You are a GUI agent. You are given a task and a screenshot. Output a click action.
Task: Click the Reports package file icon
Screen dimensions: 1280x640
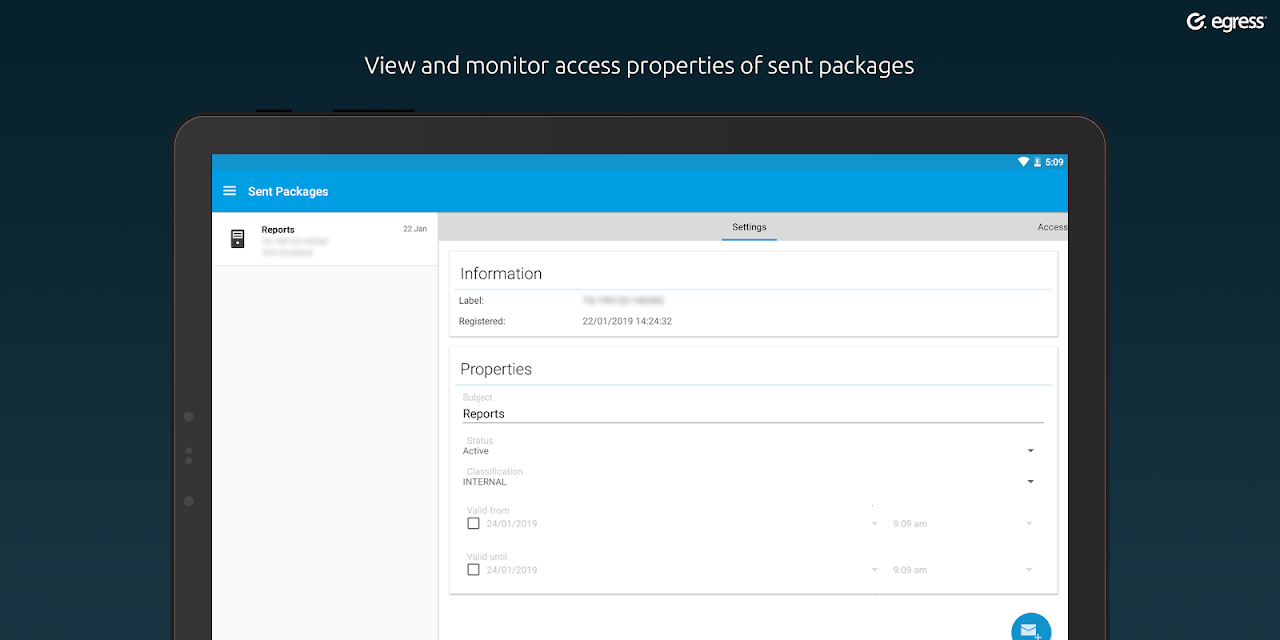[237, 239]
